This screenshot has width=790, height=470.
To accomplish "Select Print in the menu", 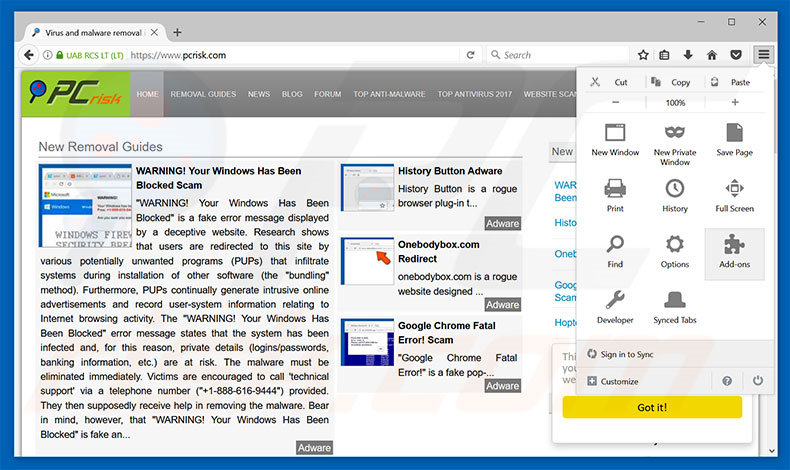I will pos(615,196).
